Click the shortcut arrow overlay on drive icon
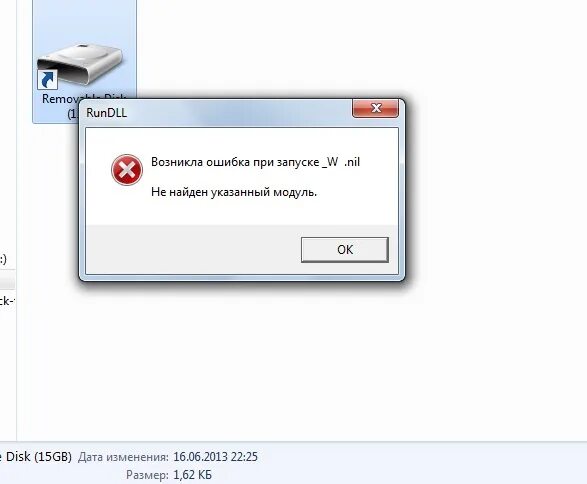Screen dimensions: 587x484 (47, 80)
